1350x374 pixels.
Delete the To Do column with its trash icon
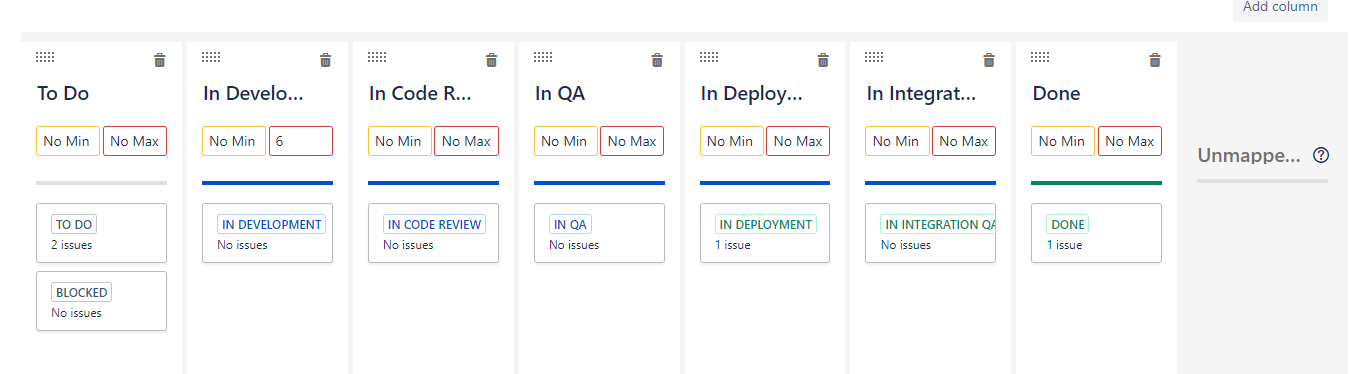[159, 60]
